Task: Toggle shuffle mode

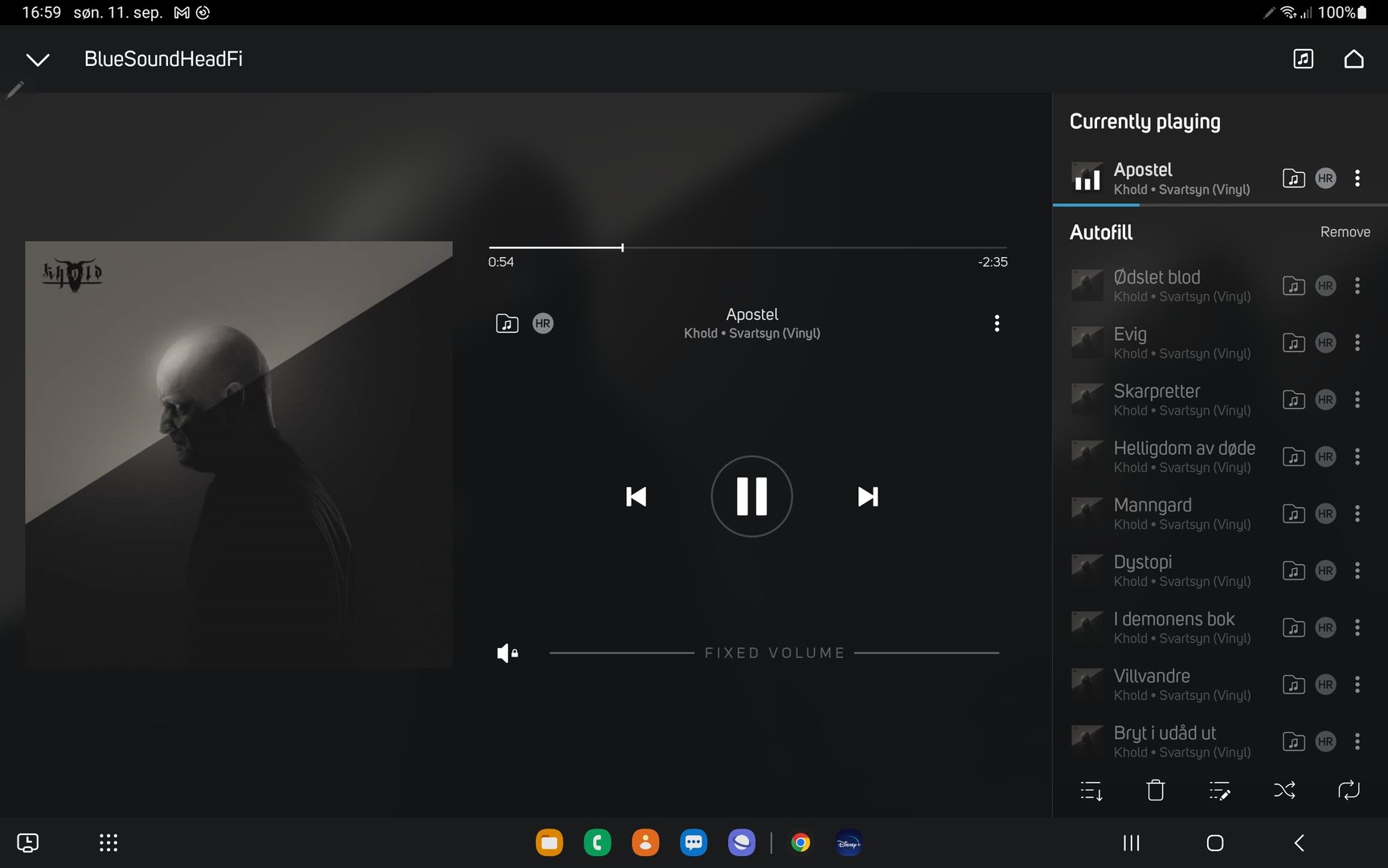Action: 1284,791
